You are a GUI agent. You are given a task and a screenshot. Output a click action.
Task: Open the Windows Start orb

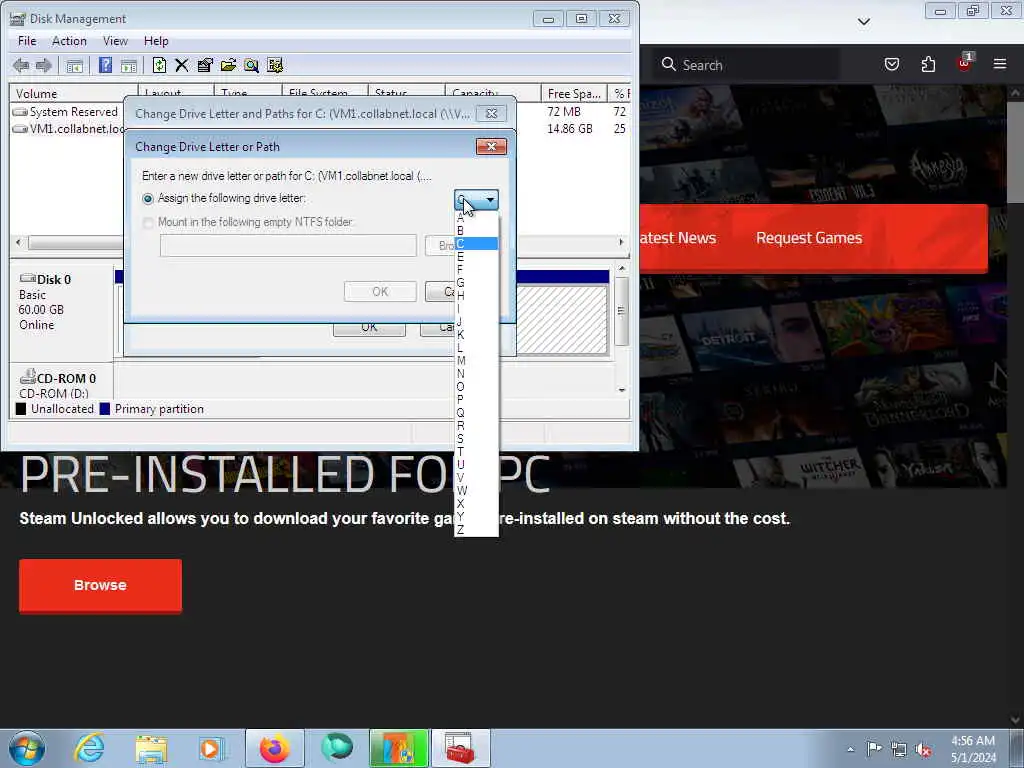27,748
